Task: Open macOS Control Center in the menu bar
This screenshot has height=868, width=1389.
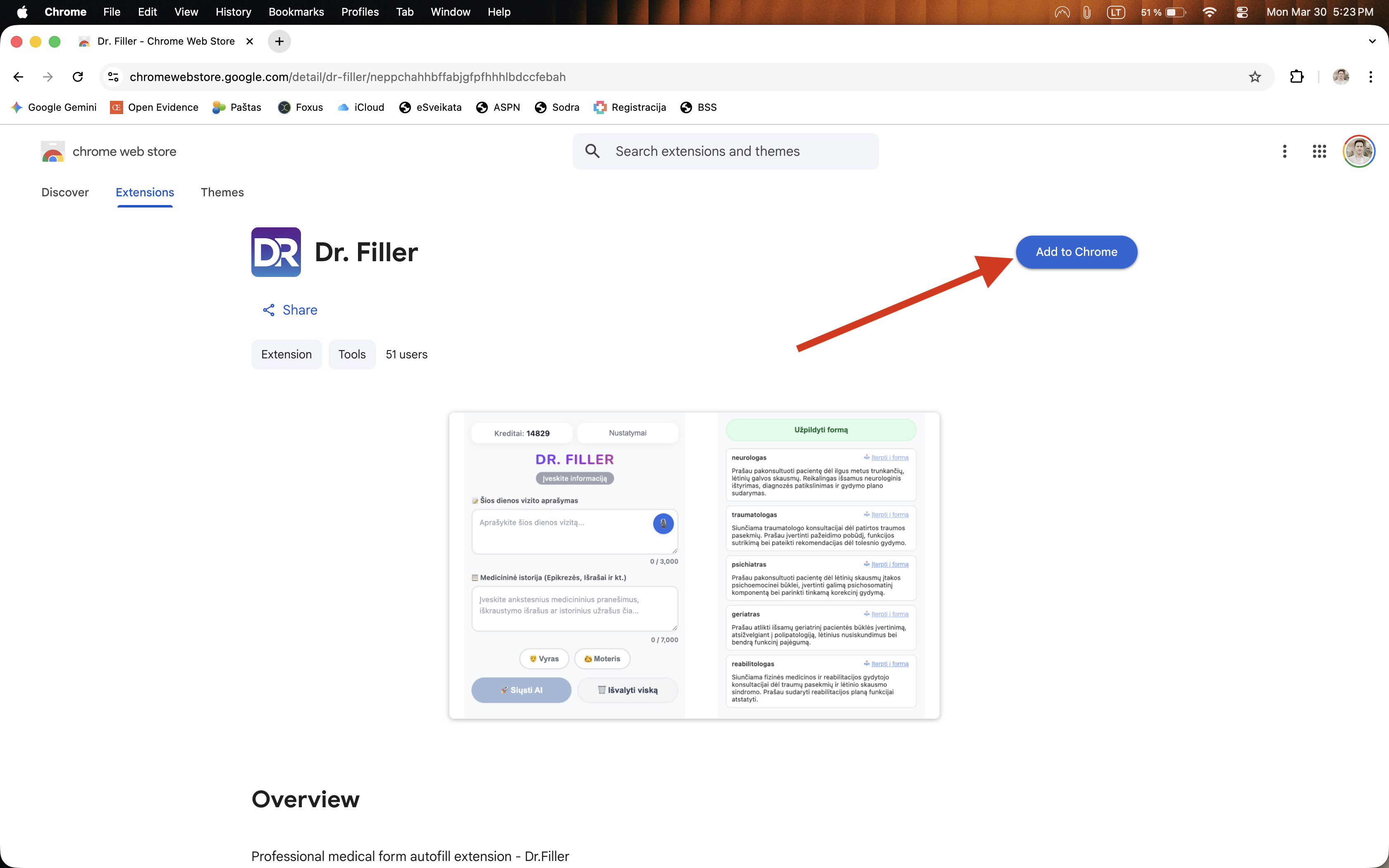Action: [x=1241, y=12]
